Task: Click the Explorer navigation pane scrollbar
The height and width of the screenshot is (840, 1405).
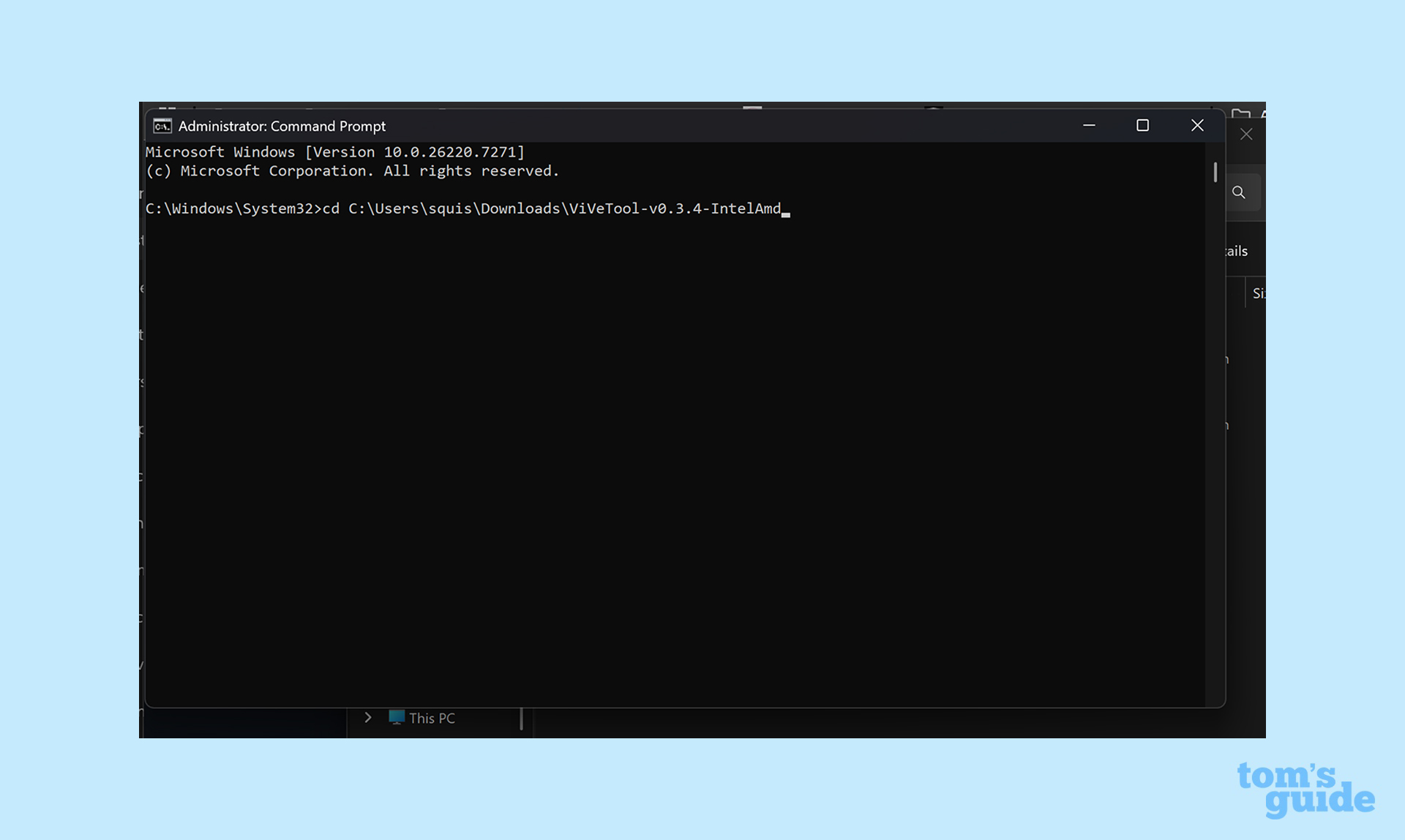Action: coord(521,719)
